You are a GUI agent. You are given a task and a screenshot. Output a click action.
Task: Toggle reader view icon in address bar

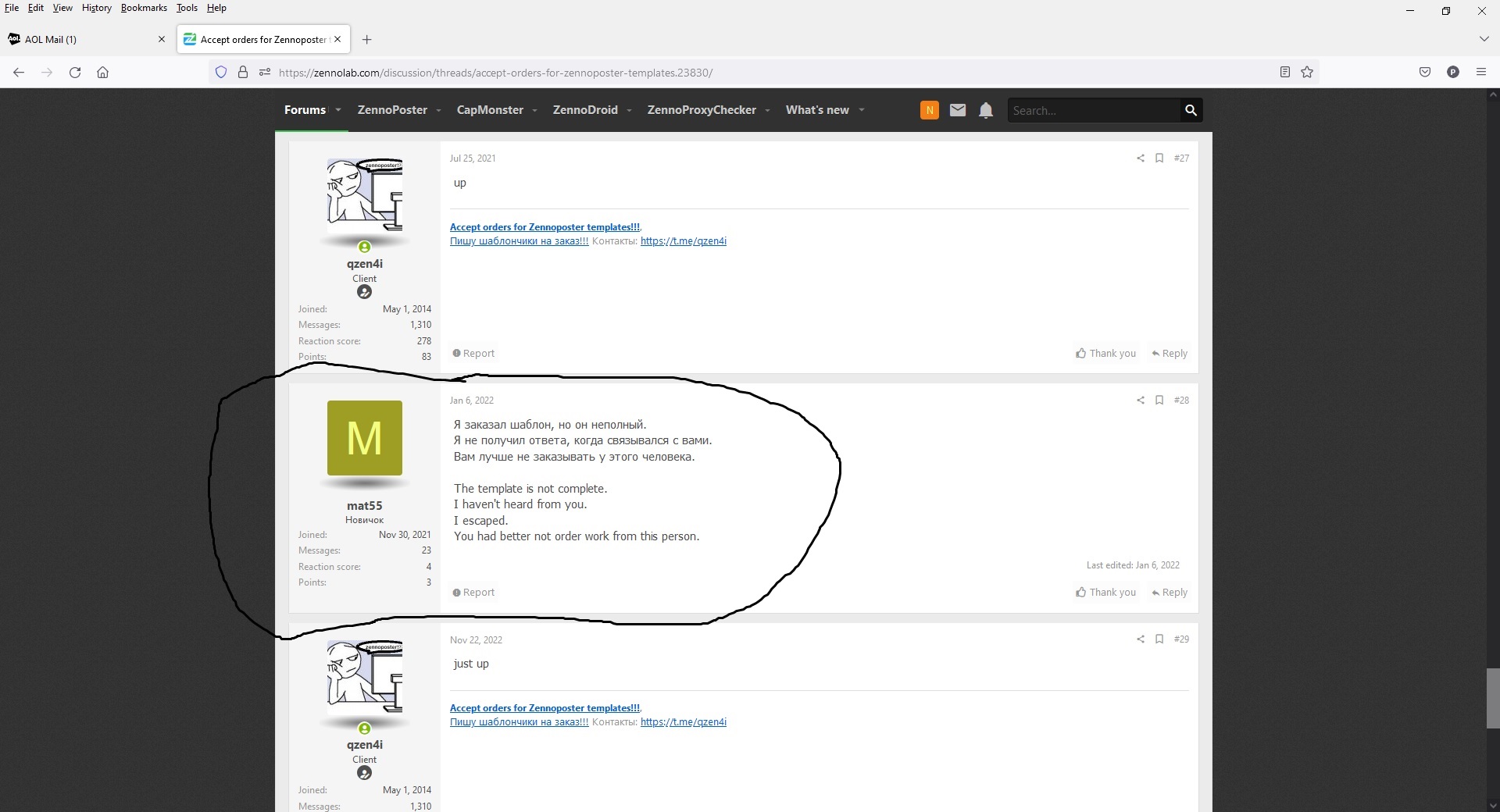[1285, 73]
